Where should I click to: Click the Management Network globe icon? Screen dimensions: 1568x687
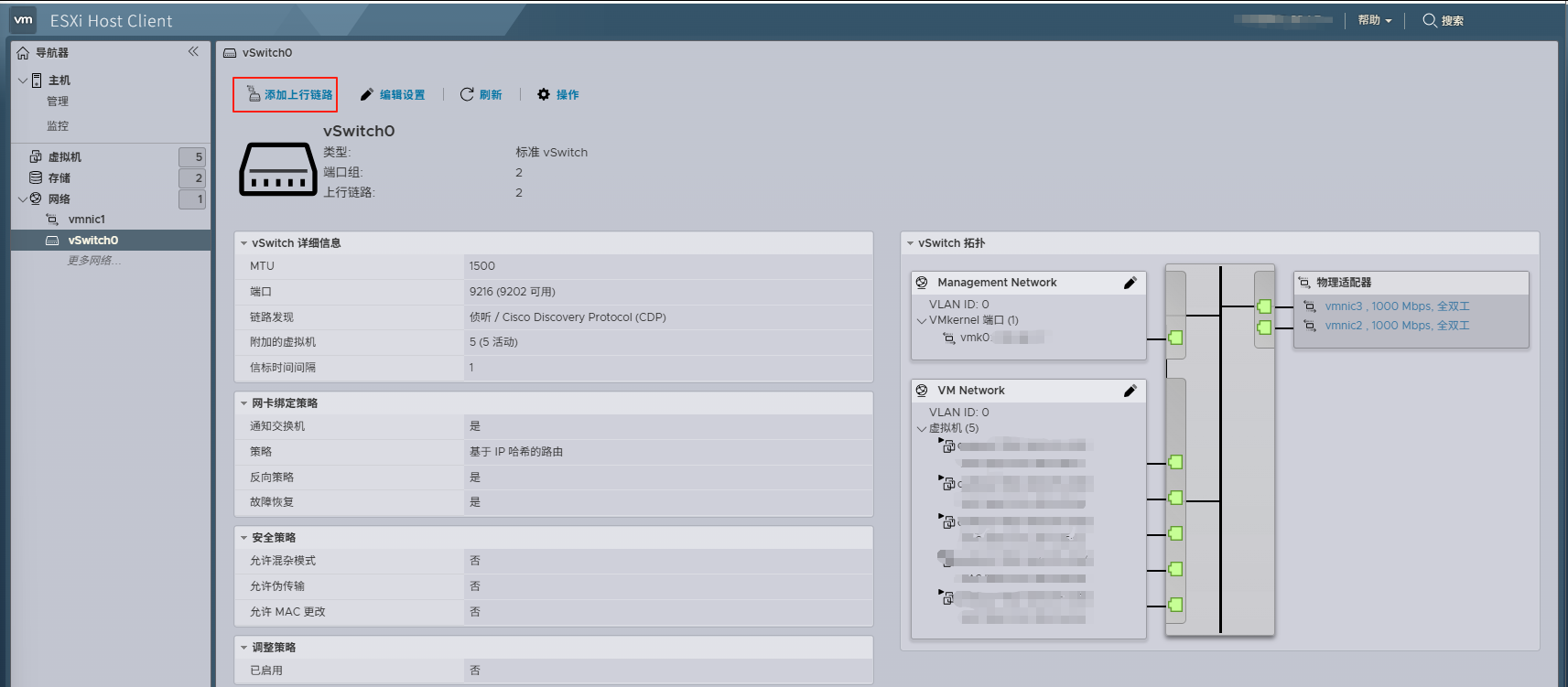tap(922, 283)
